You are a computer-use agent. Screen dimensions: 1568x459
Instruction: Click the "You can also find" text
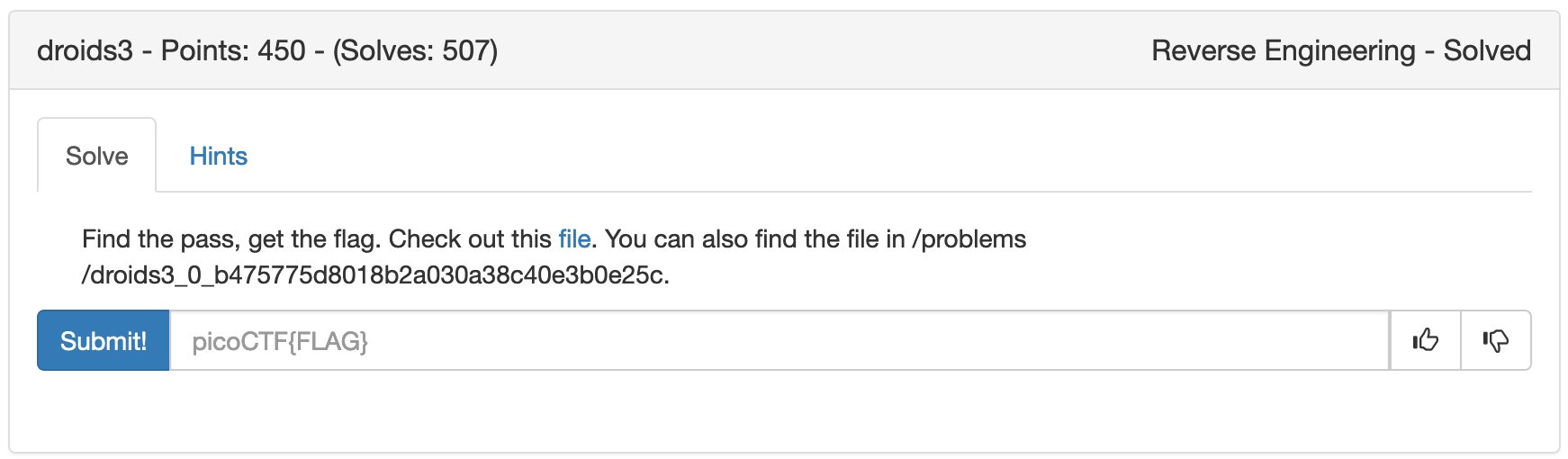pos(679,239)
